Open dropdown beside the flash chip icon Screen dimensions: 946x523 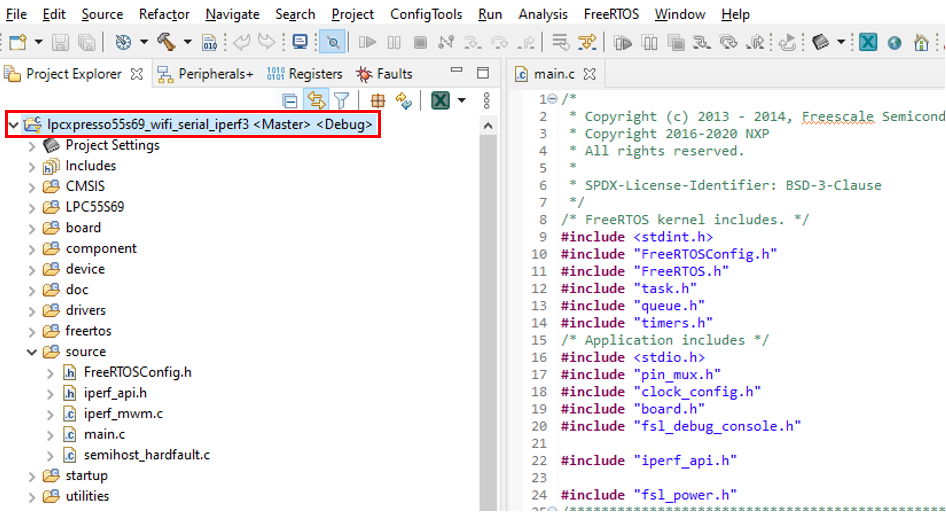(840, 42)
